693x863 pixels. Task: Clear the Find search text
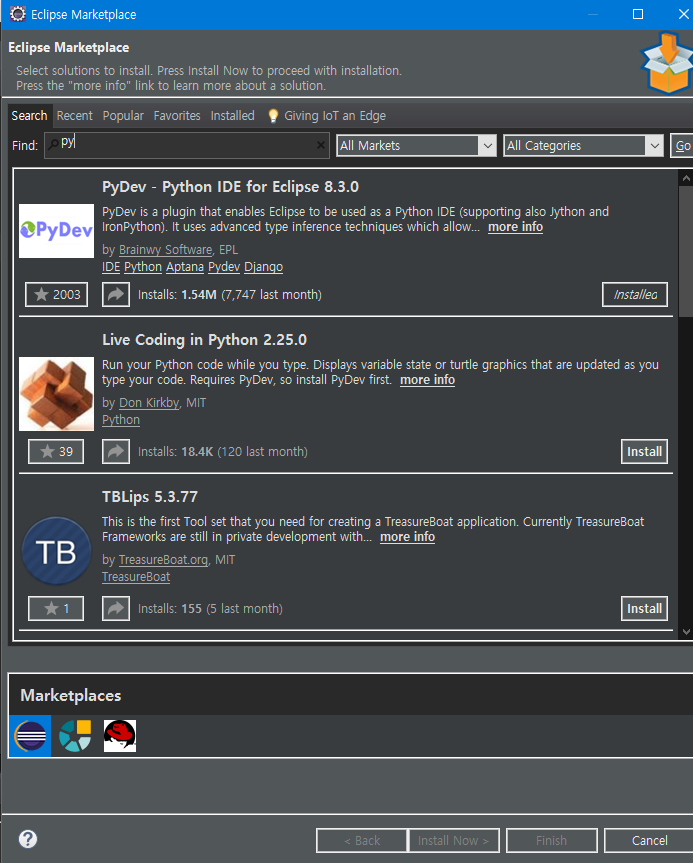pyautogui.click(x=320, y=145)
